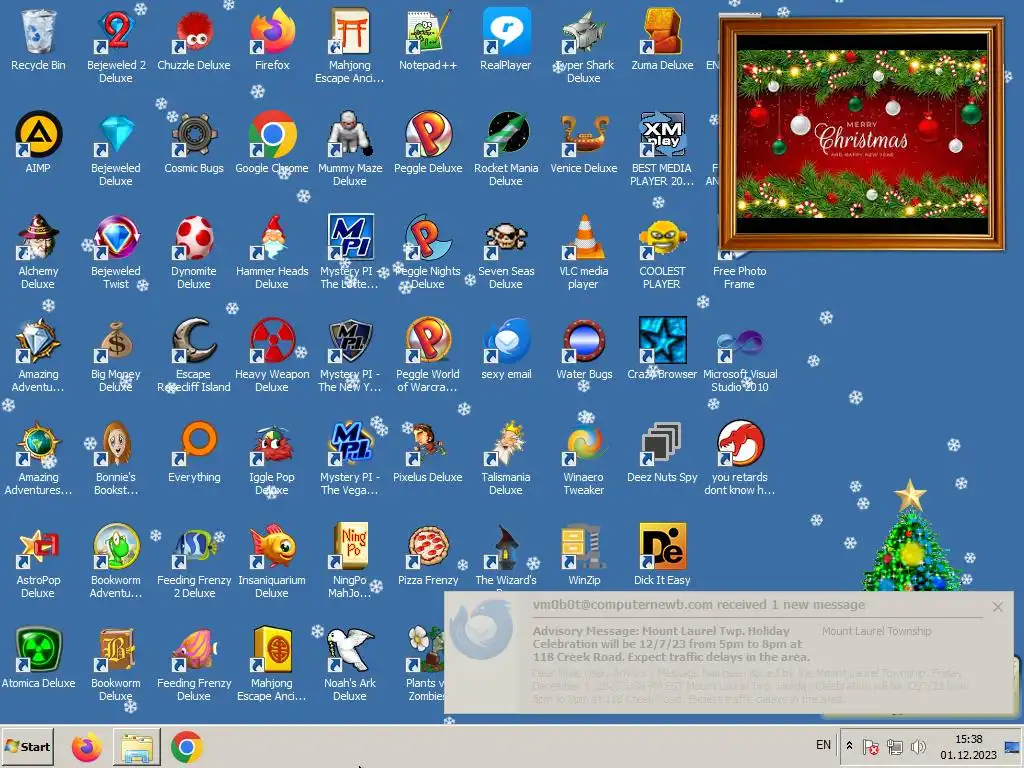This screenshot has height=768, width=1024.
Task: Select Escape Rosecliff Island moon icon
Action: pos(194,340)
